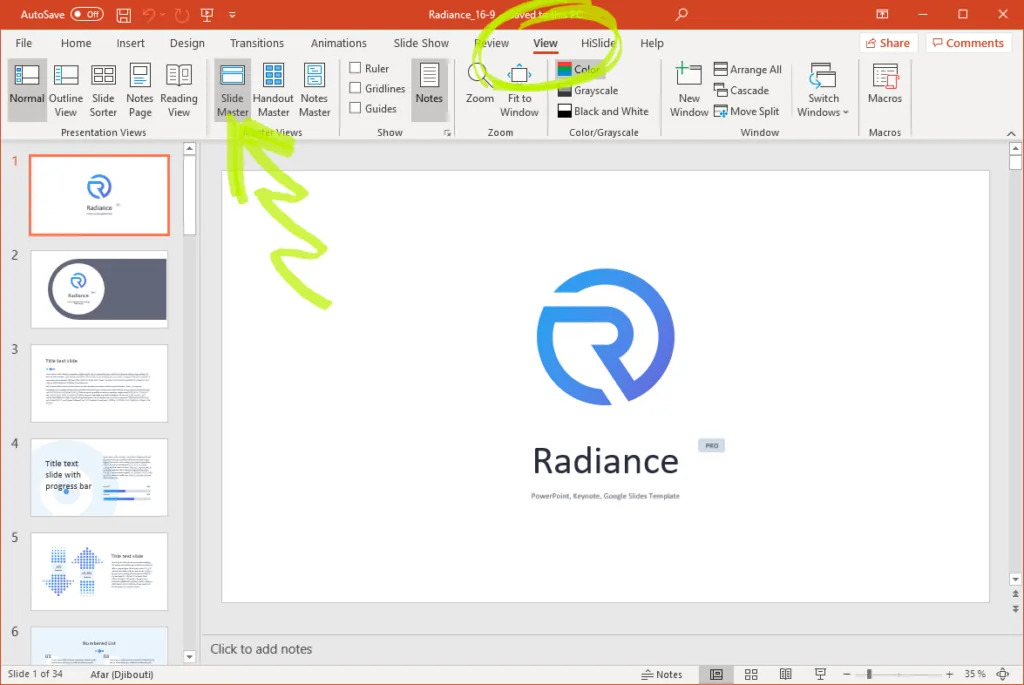
Task: Enable the Gridlines checkbox
Action: click(x=355, y=88)
